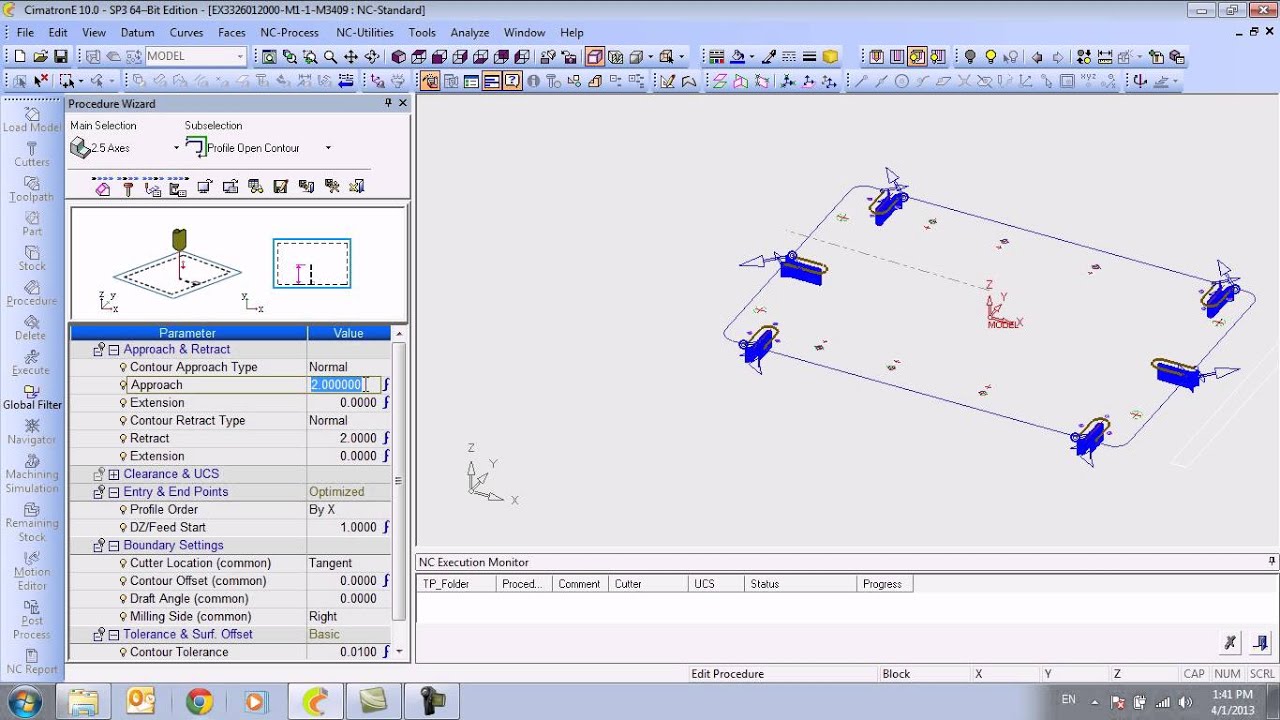Image resolution: width=1280 pixels, height=720 pixels.
Task: Open Global Filter in the sidebar
Action: tap(32, 397)
